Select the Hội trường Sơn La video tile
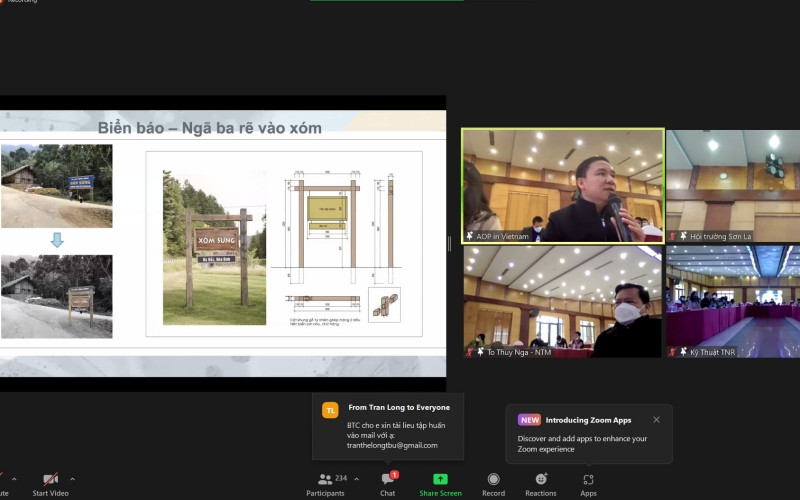Viewport: 800px width, 500px height. [733, 185]
